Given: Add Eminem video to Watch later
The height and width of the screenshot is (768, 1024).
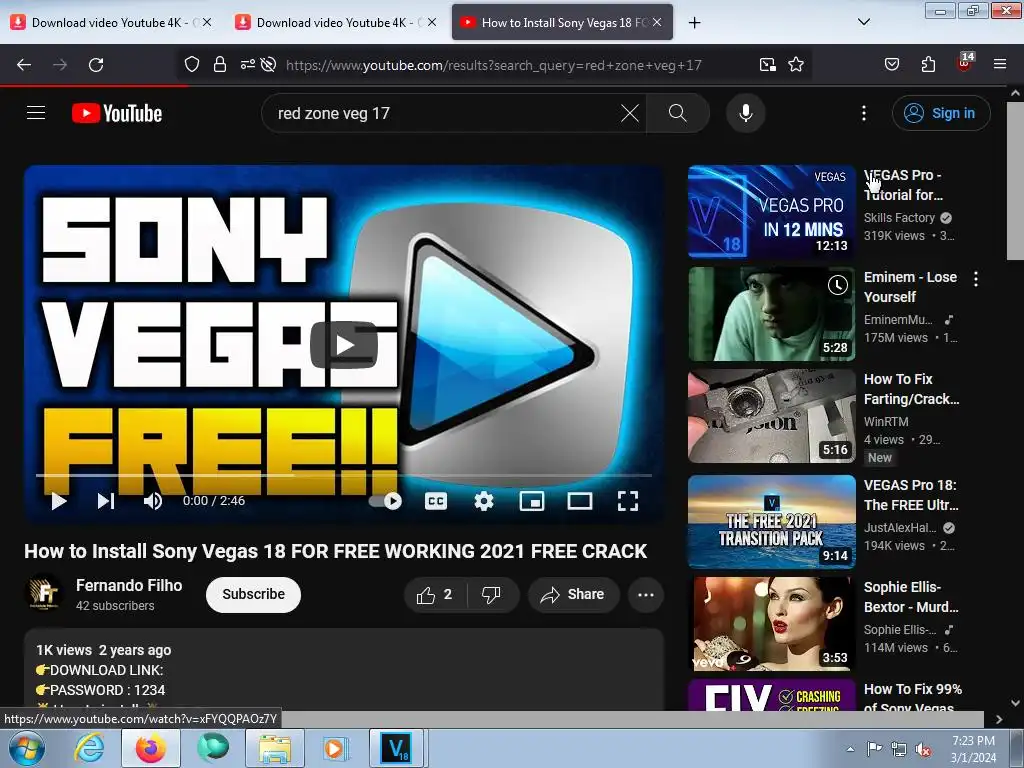Looking at the screenshot, I should click(838, 285).
